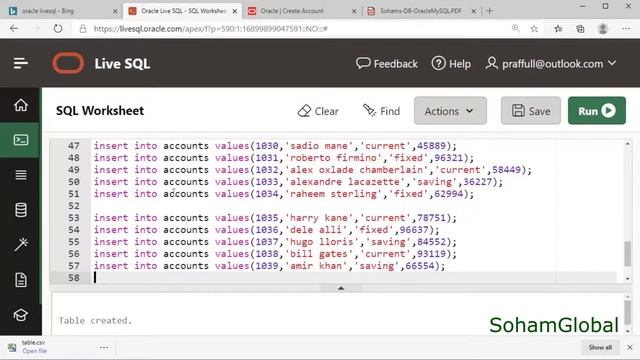Close the Bing browser tab
The height and width of the screenshot is (360, 640).
(x=115, y=11)
